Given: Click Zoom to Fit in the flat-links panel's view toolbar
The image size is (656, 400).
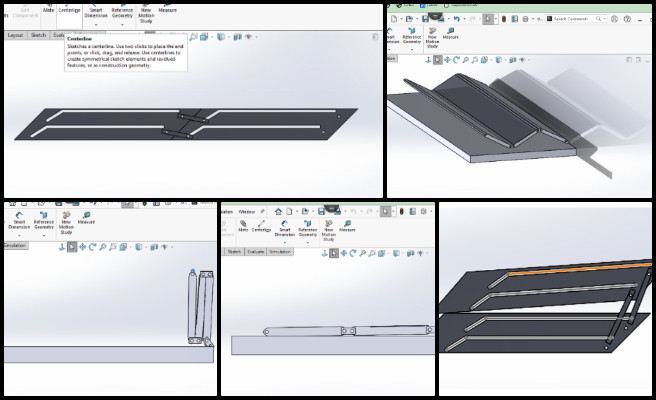Looking at the screenshot, I should [362, 253].
